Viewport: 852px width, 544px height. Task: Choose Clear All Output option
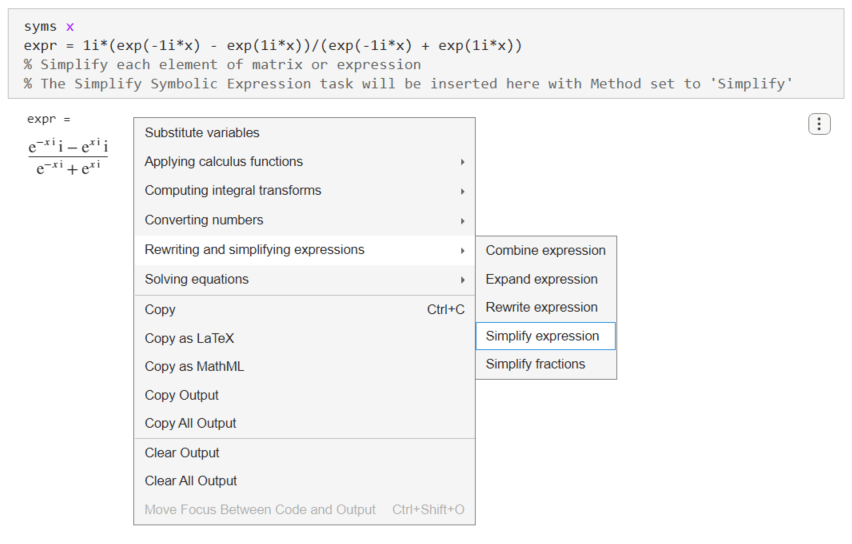(191, 481)
